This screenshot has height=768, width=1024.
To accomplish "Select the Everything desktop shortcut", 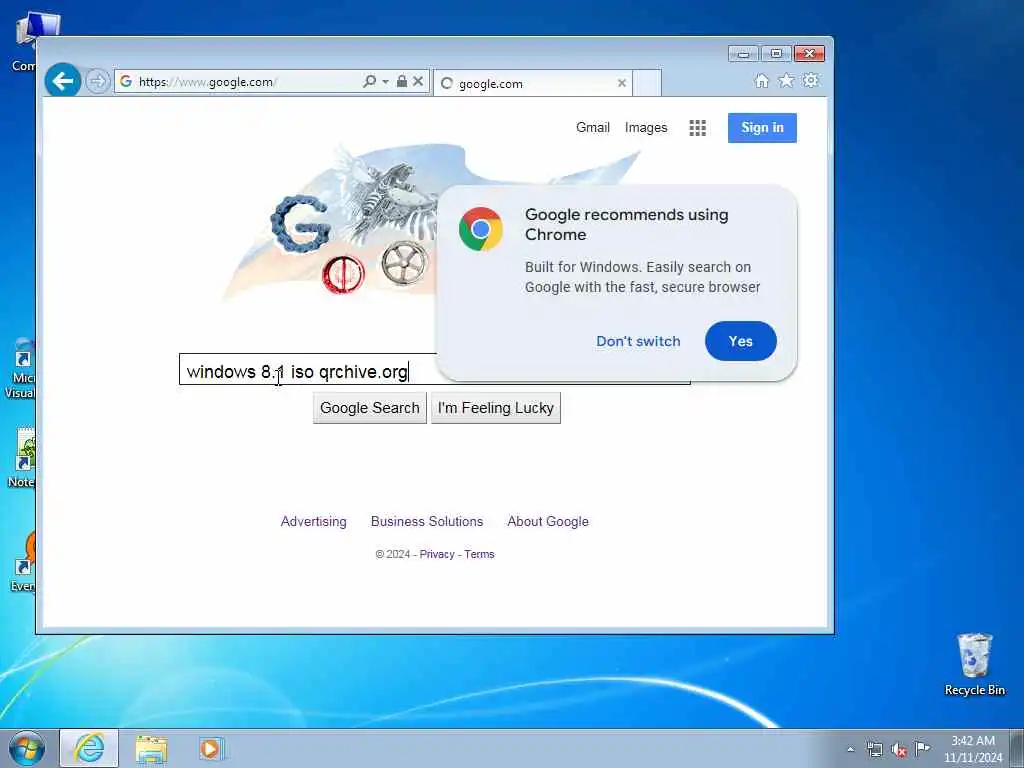I will [22, 560].
